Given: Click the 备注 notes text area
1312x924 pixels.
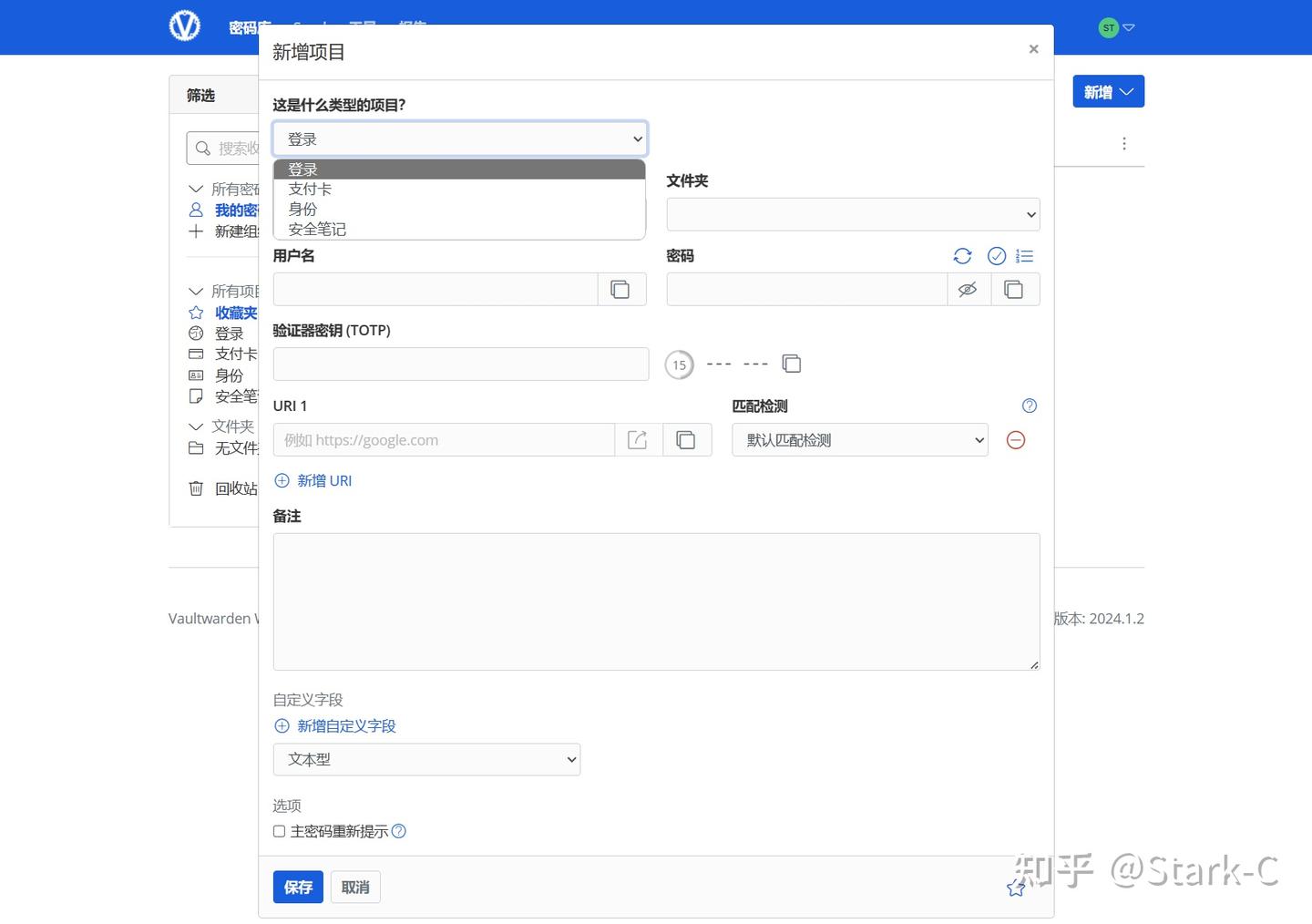Looking at the screenshot, I should [656, 601].
